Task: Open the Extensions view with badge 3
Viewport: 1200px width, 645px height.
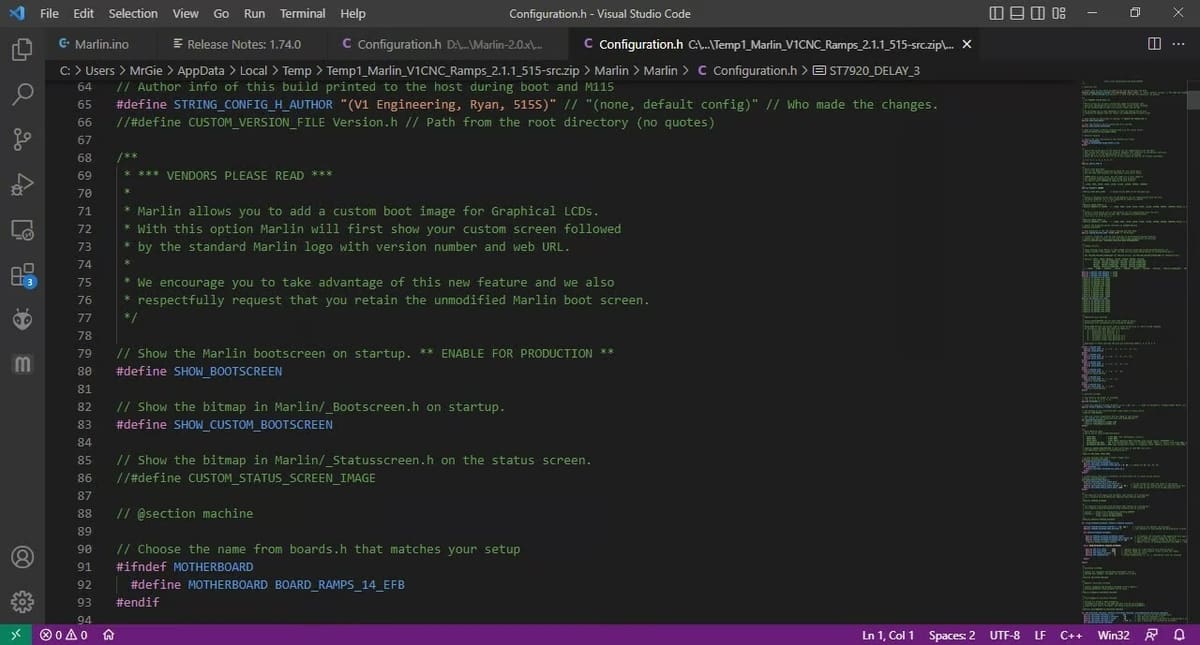Action: 22,275
